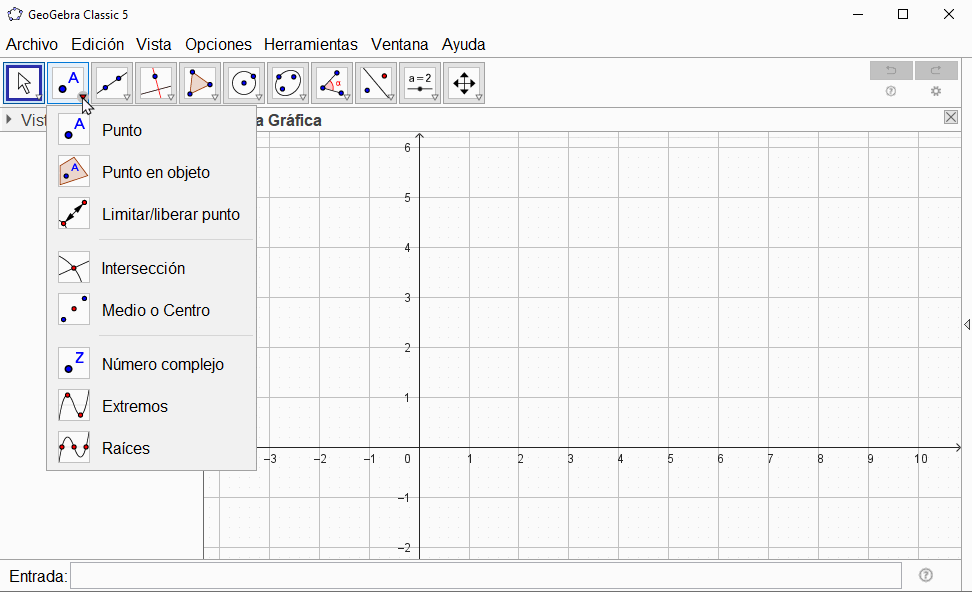Open the Opciones menu
This screenshot has width=972, height=592.
[218, 44]
